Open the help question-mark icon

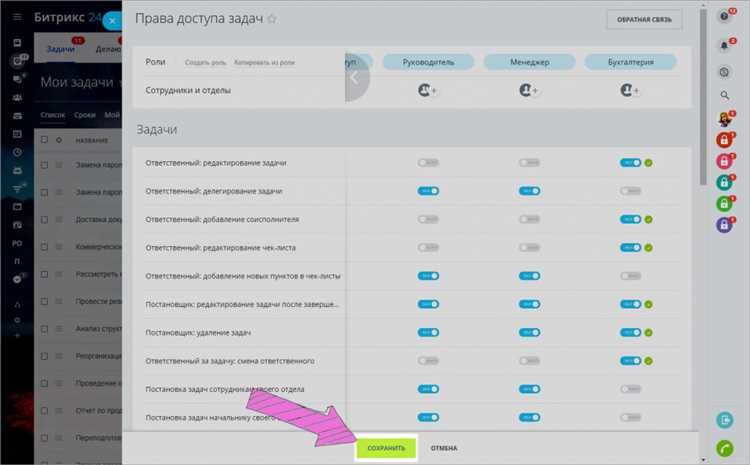pos(724,17)
